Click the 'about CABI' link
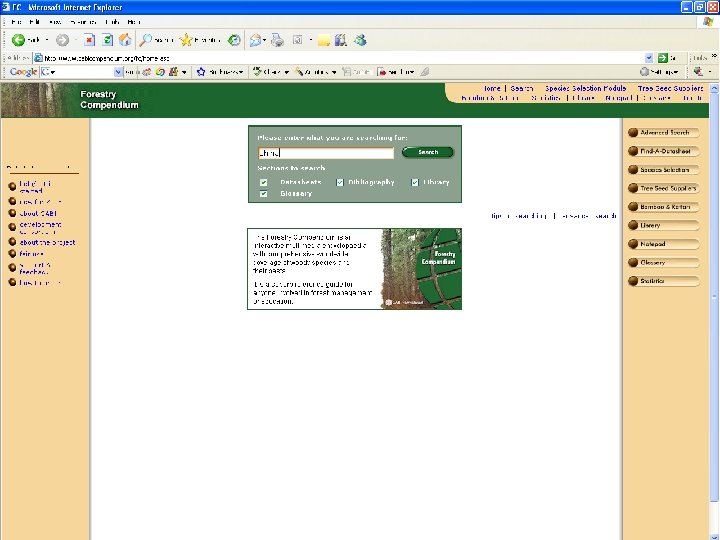The width and height of the screenshot is (720, 540). pyautogui.click(x=38, y=214)
